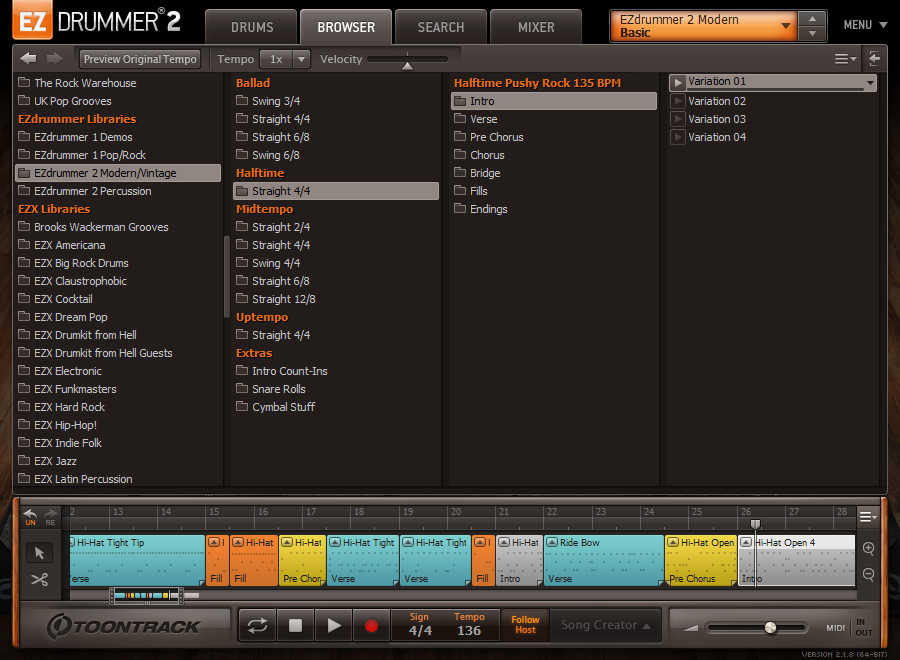The image size is (900, 660).
Task: Zoom in on the song track
Action: pos(868,548)
